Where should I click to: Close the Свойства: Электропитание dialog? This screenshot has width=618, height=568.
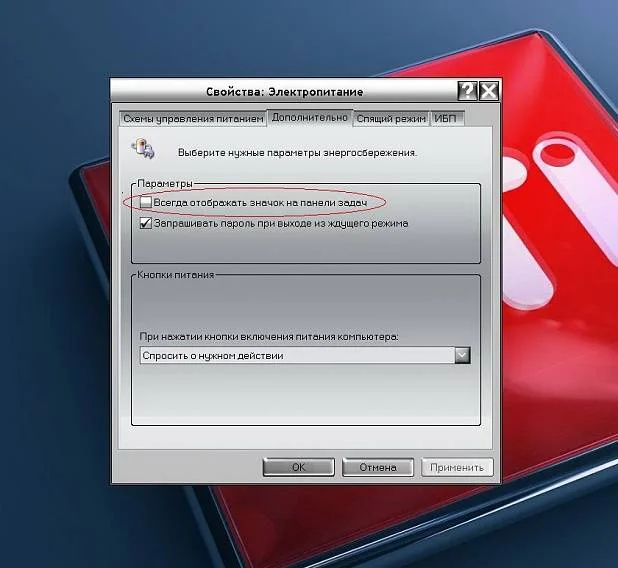pyautogui.click(x=489, y=91)
